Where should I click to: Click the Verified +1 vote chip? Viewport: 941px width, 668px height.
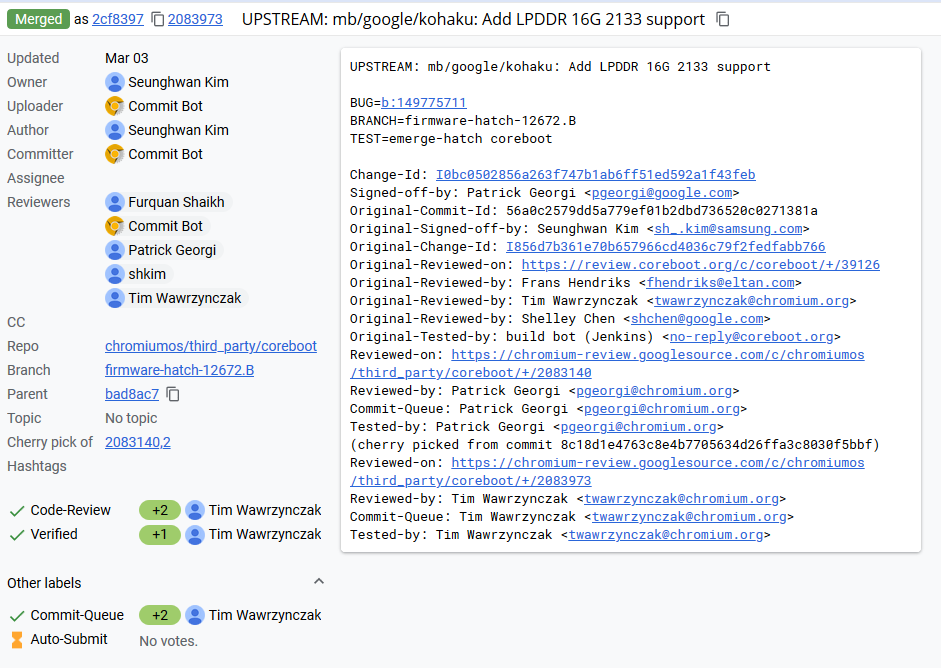(160, 534)
